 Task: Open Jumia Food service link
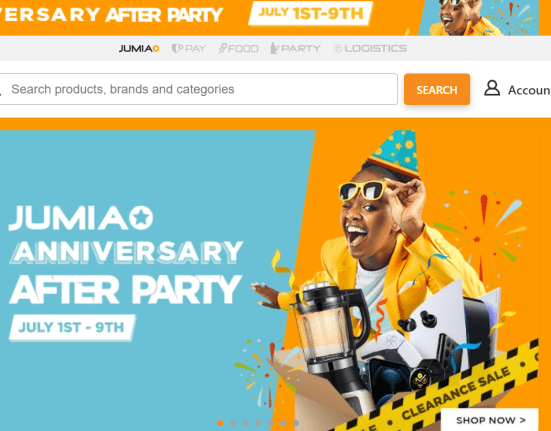[x=238, y=48]
